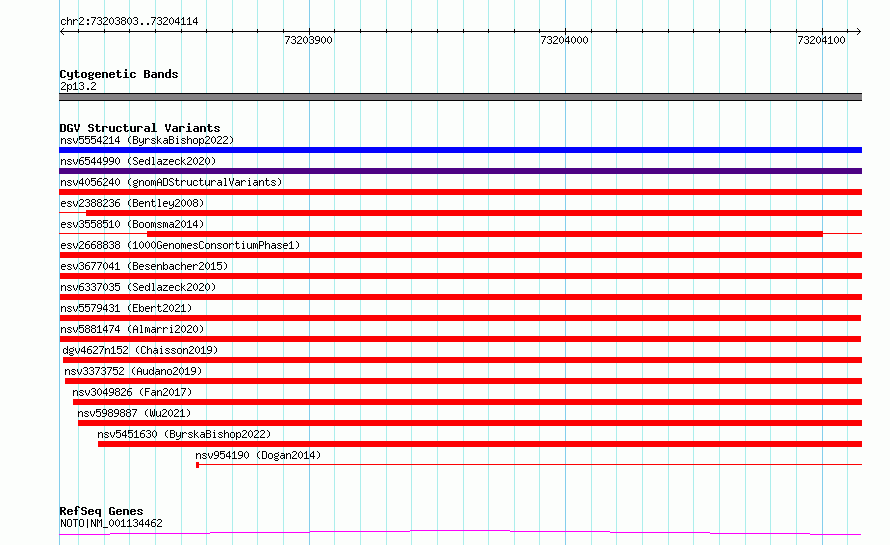Image resolution: width=890 pixels, height=545 pixels.
Task: Open nsv4056240 (gnomADStructuralVariants) variant
Action: 171,182
